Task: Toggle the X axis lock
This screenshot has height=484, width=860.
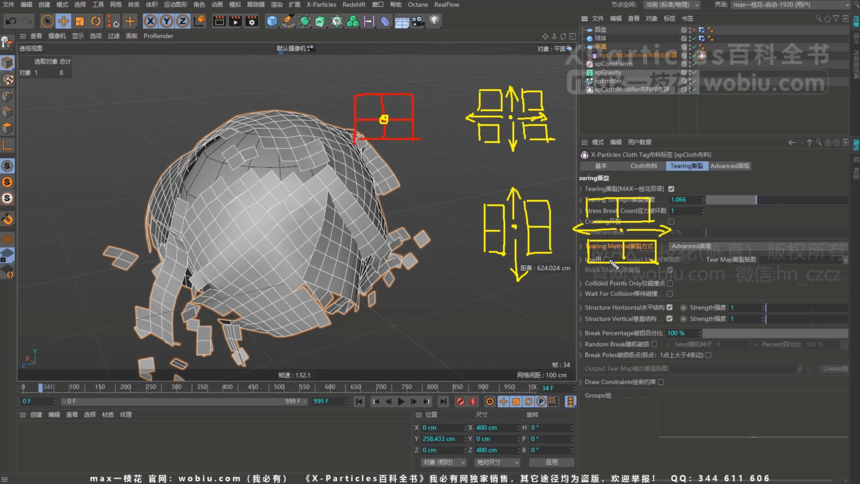Action: pos(150,21)
